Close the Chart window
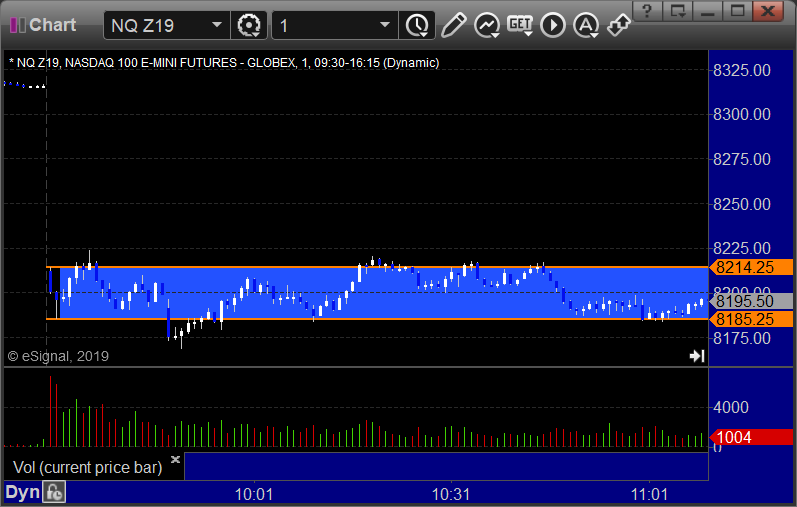Viewport: 797px width, 507px height. [x=768, y=10]
